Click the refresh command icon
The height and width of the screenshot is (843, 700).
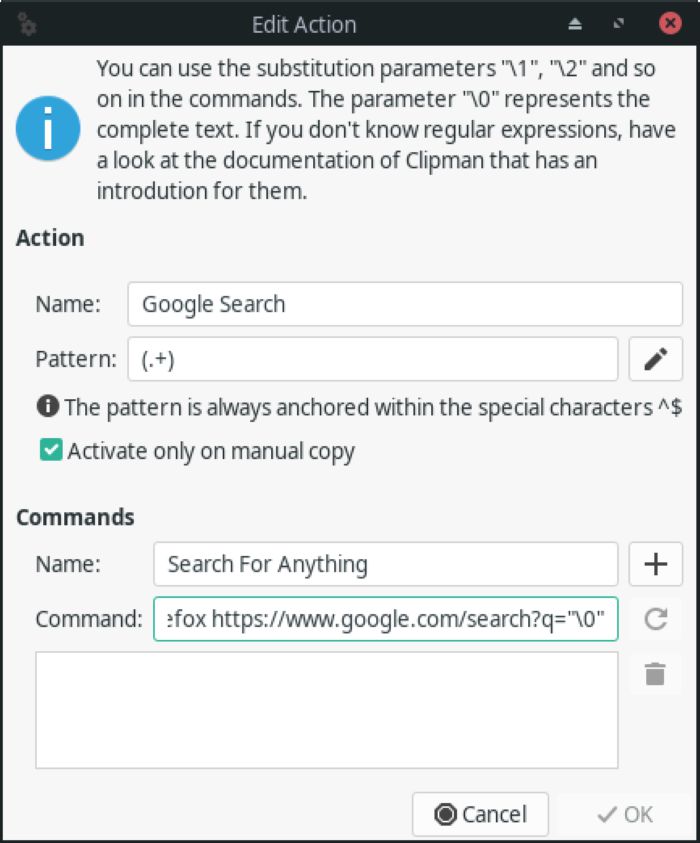click(x=655, y=619)
